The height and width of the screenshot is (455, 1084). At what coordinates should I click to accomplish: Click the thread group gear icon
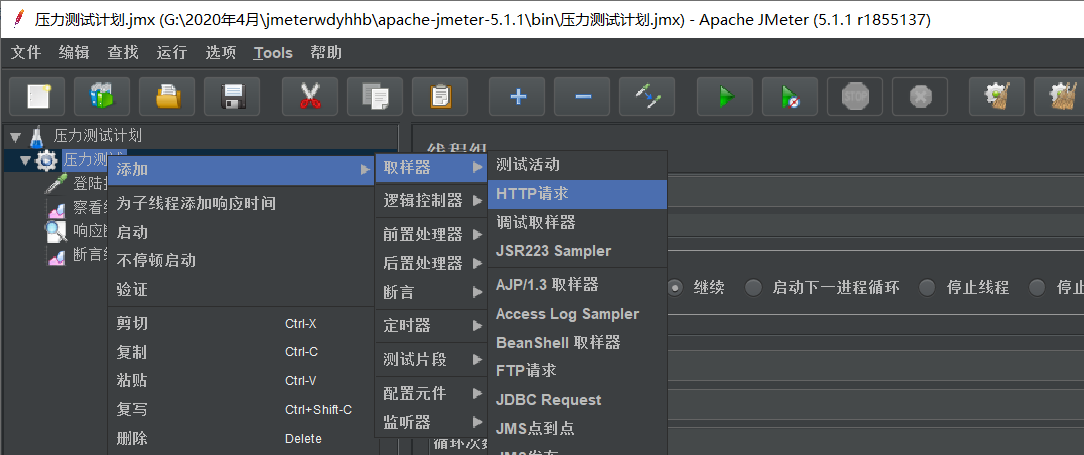point(46,161)
